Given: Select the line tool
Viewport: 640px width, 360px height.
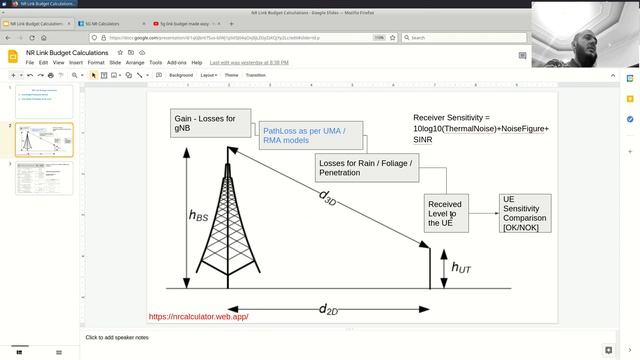Looking at the screenshot, I should click(140, 75).
